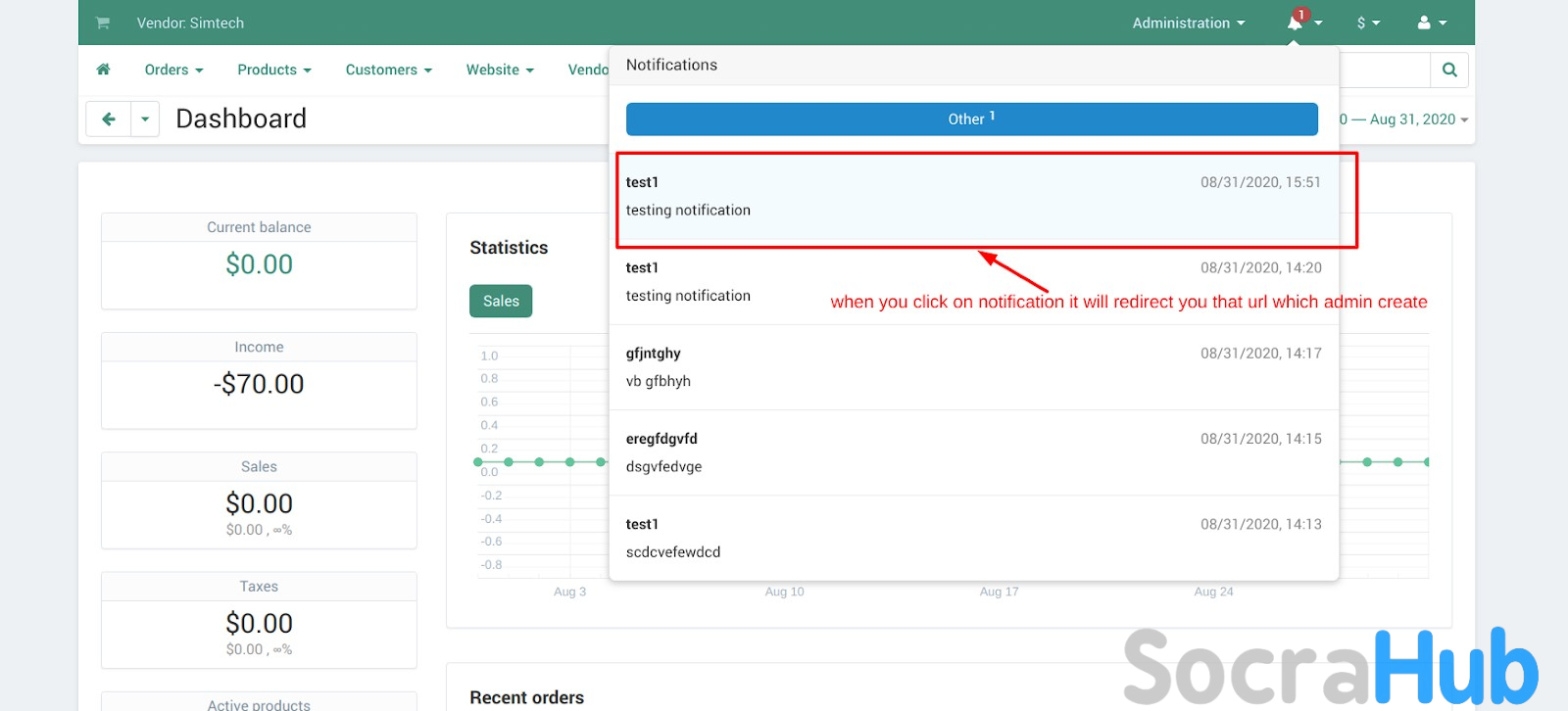Open the notifications bell icon

pyautogui.click(x=1297, y=23)
